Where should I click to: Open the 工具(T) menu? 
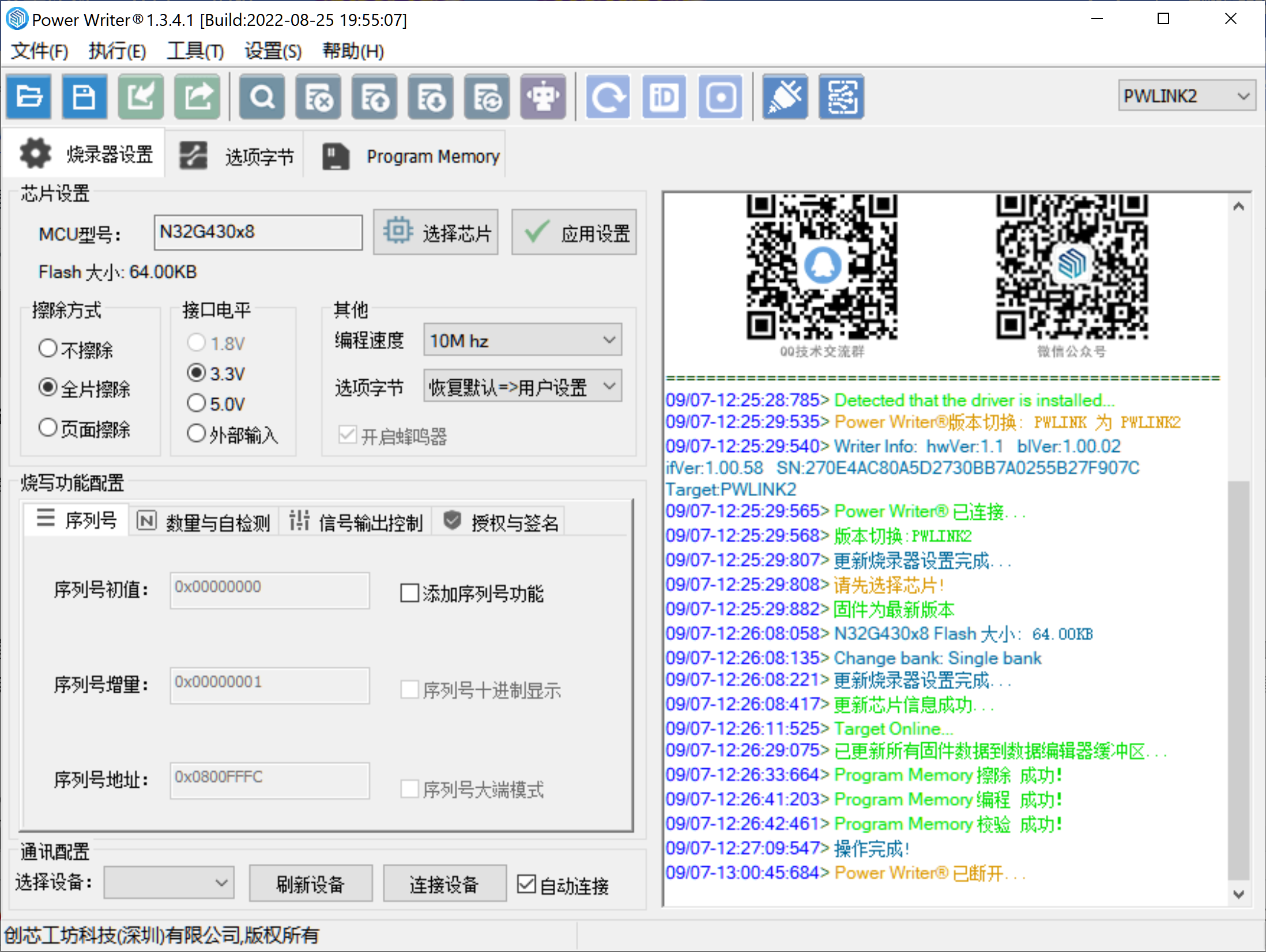point(195,51)
